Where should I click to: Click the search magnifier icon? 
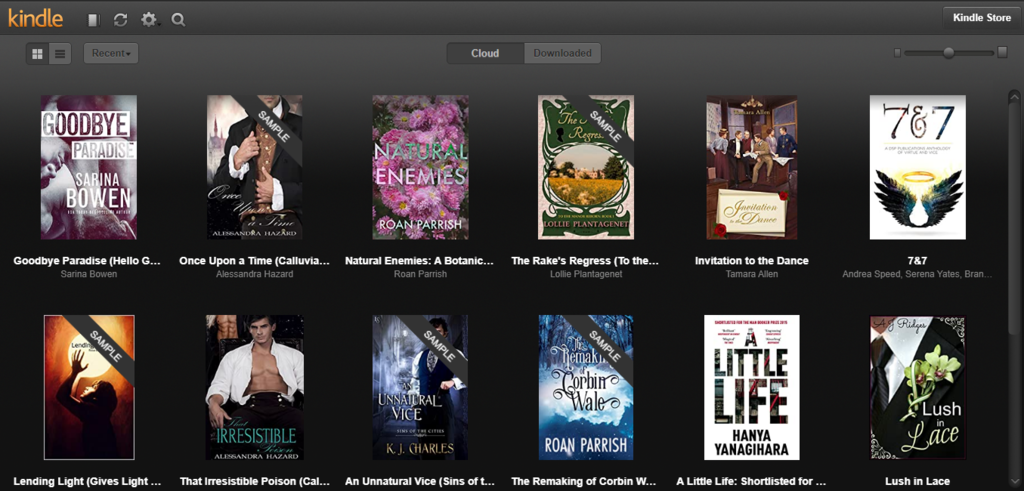point(178,20)
